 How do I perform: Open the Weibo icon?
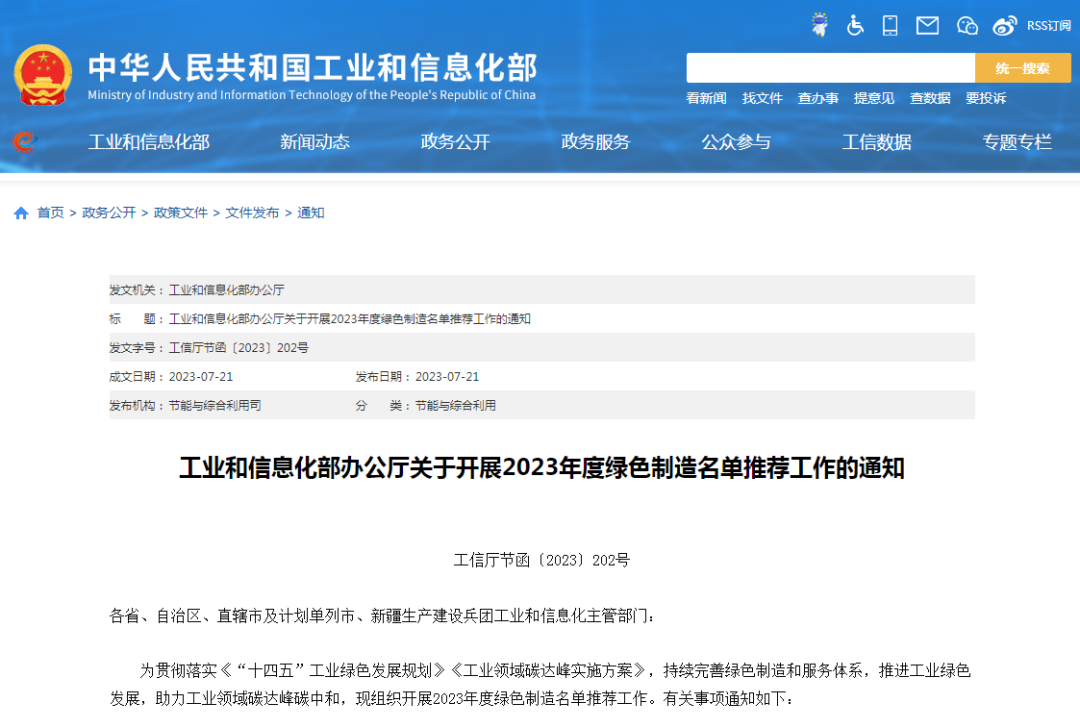pos(1004,26)
